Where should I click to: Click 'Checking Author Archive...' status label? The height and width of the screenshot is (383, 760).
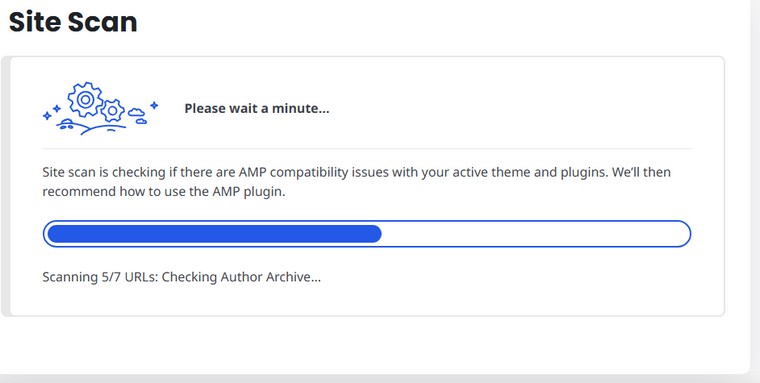pos(241,277)
